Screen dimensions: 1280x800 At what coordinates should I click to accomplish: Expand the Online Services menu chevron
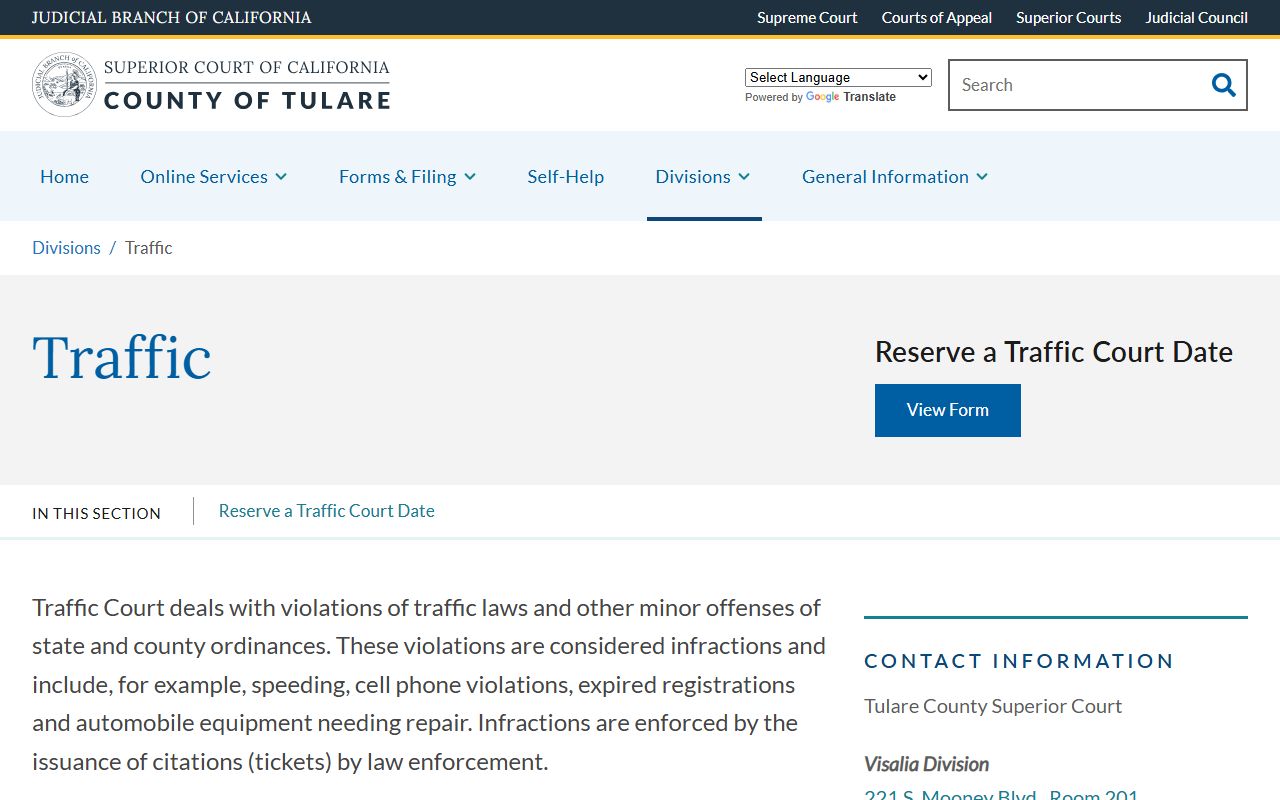(281, 177)
